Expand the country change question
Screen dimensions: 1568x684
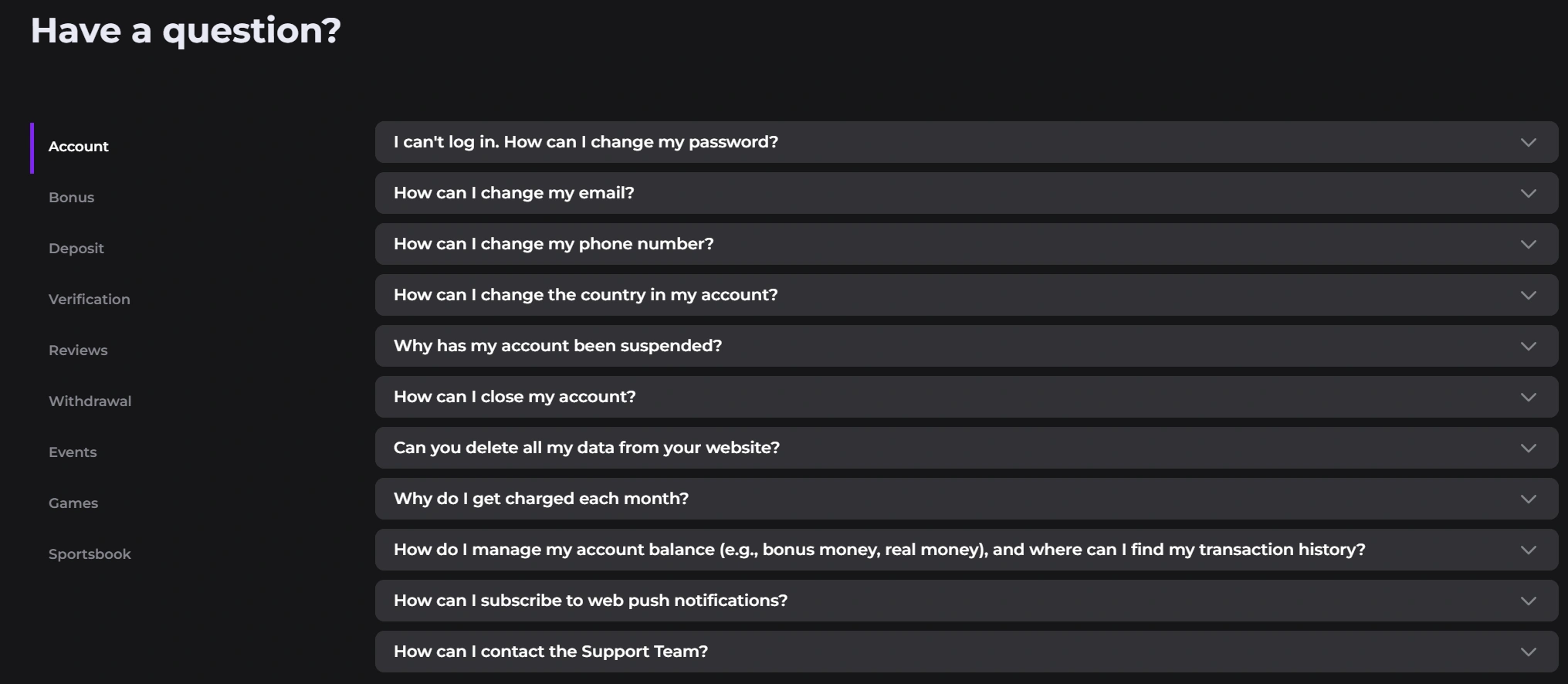[x=966, y=294]
